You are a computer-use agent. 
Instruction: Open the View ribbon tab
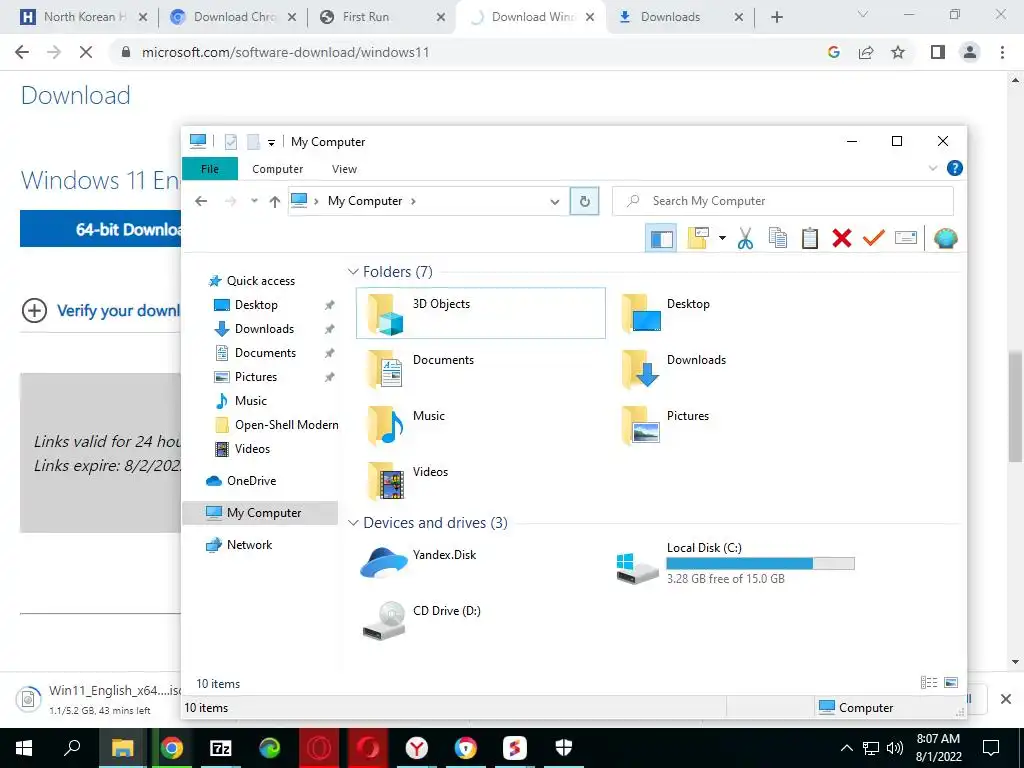tap(344, 169)
